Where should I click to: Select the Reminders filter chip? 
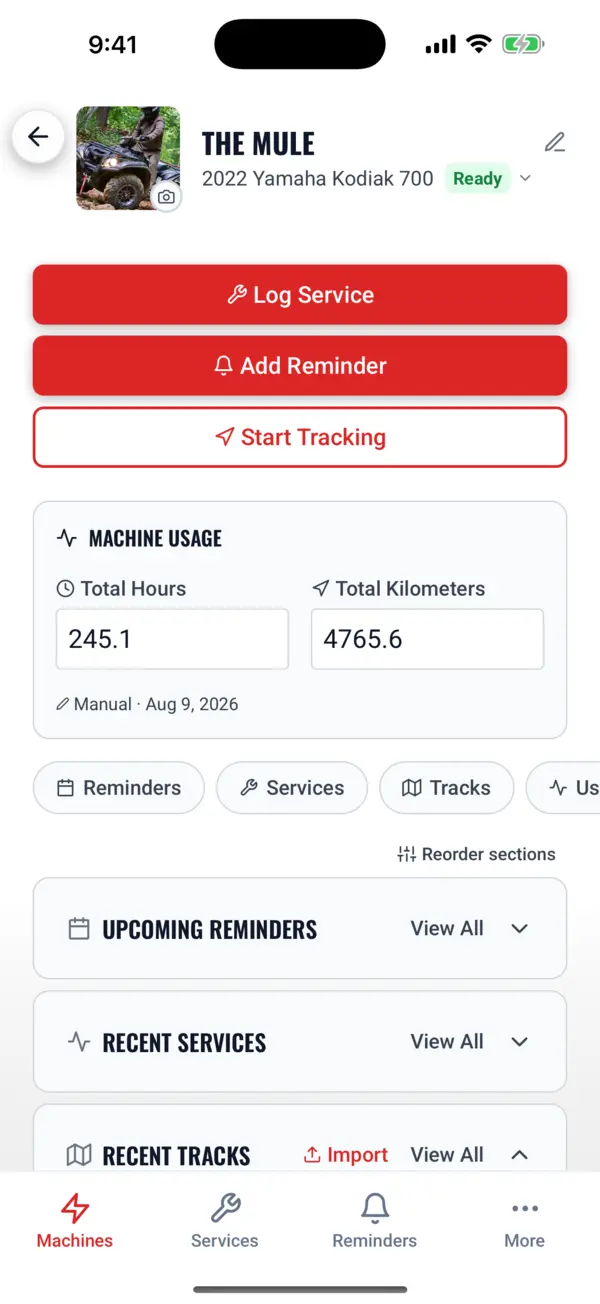tap(119, 788)
